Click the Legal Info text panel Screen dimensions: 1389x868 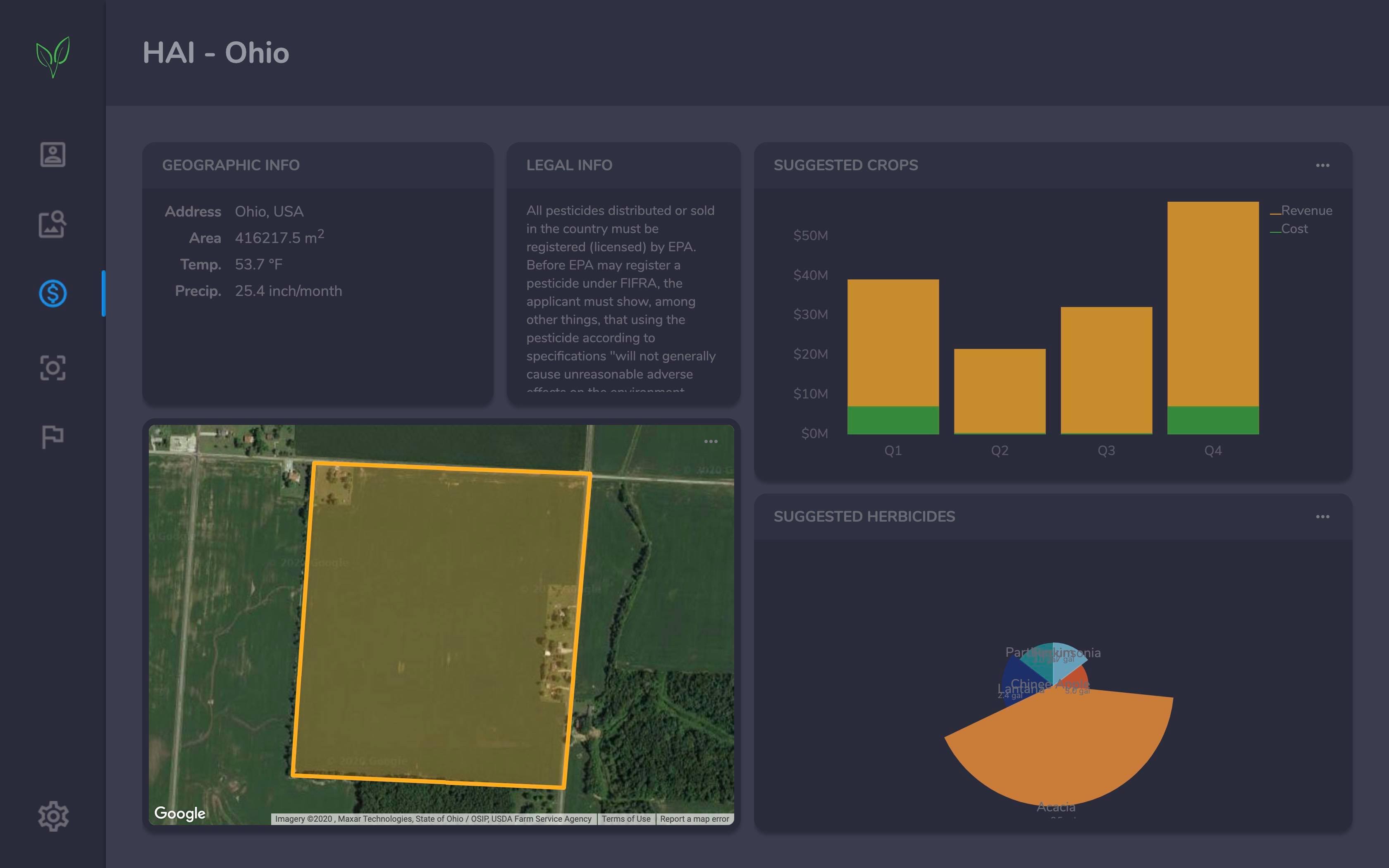(622, 293)
